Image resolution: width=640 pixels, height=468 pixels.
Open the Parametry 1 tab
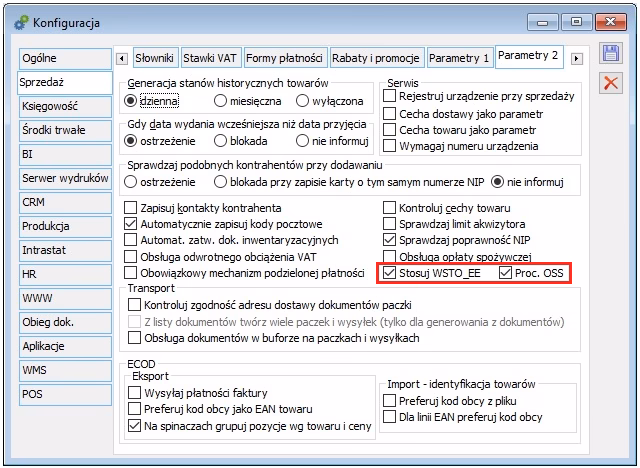click(460, 58)
